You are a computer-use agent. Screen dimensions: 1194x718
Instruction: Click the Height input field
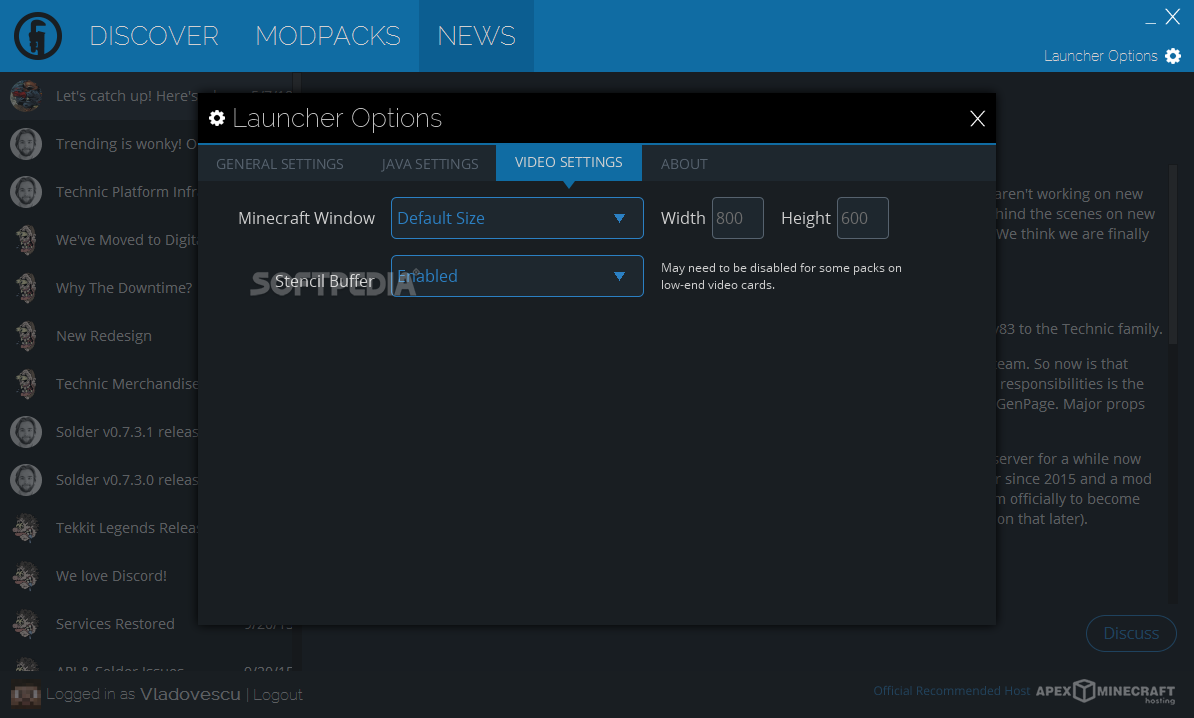[x=863, y=218]
